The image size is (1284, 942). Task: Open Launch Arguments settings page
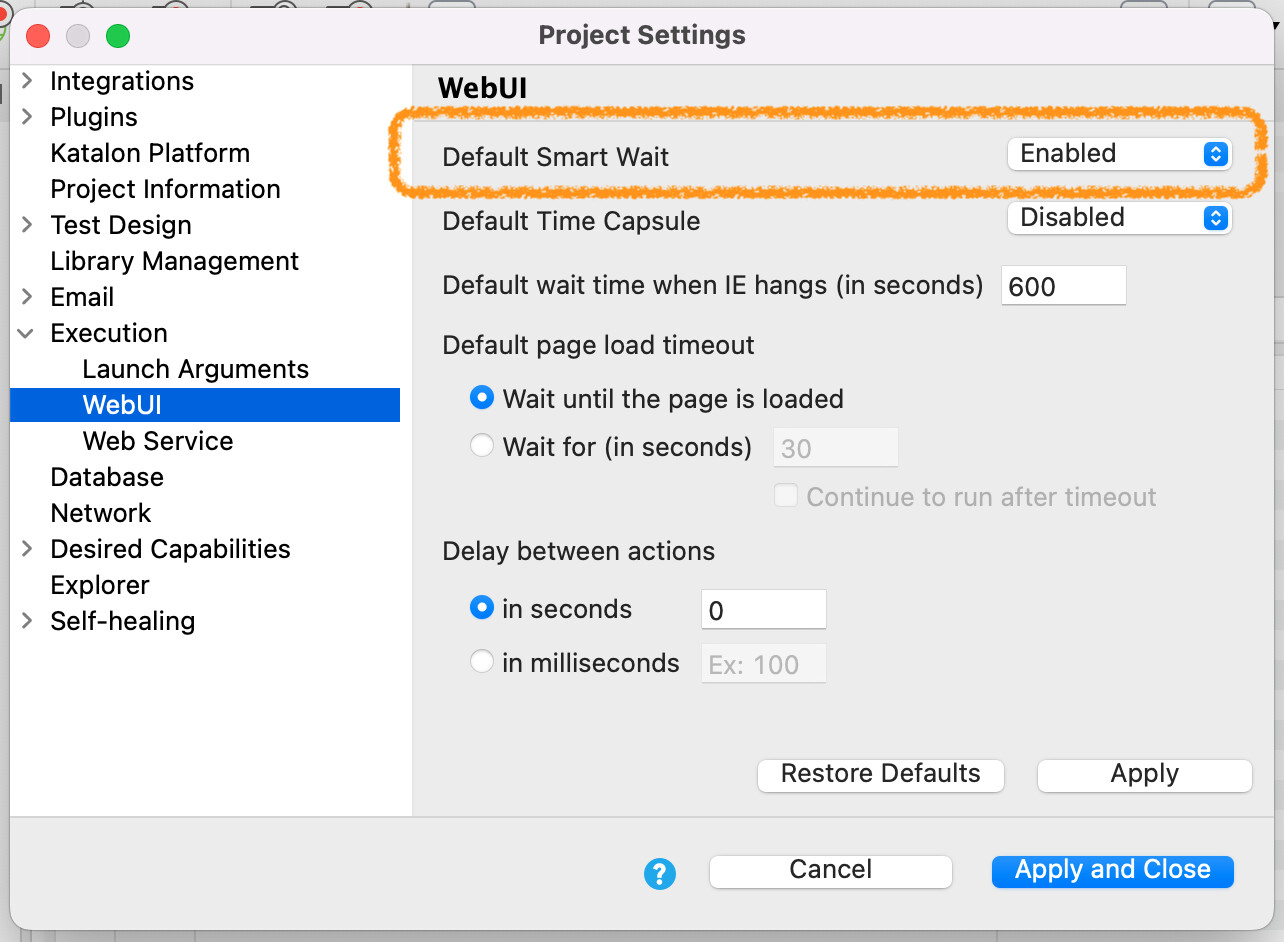pos(195,369)
